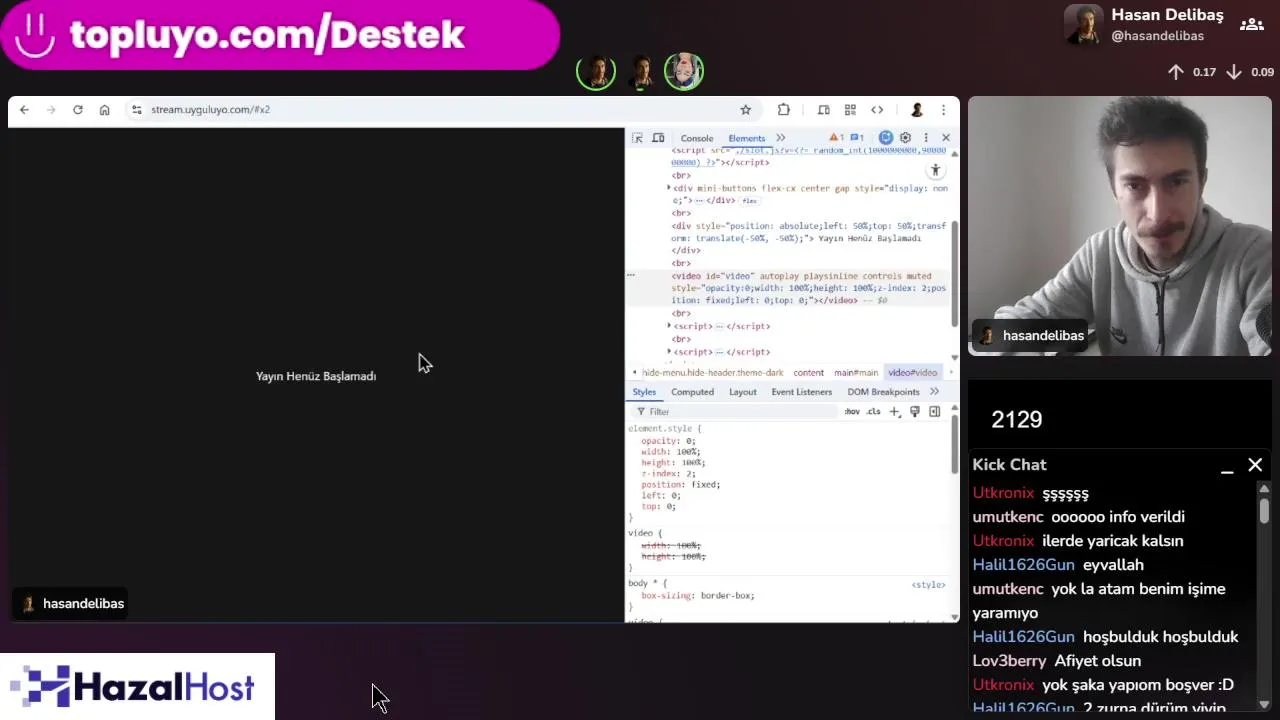Show more Styles sidebar tabs
The width and height of the screenshot is (1280, 720).
[x=934, y=392]
